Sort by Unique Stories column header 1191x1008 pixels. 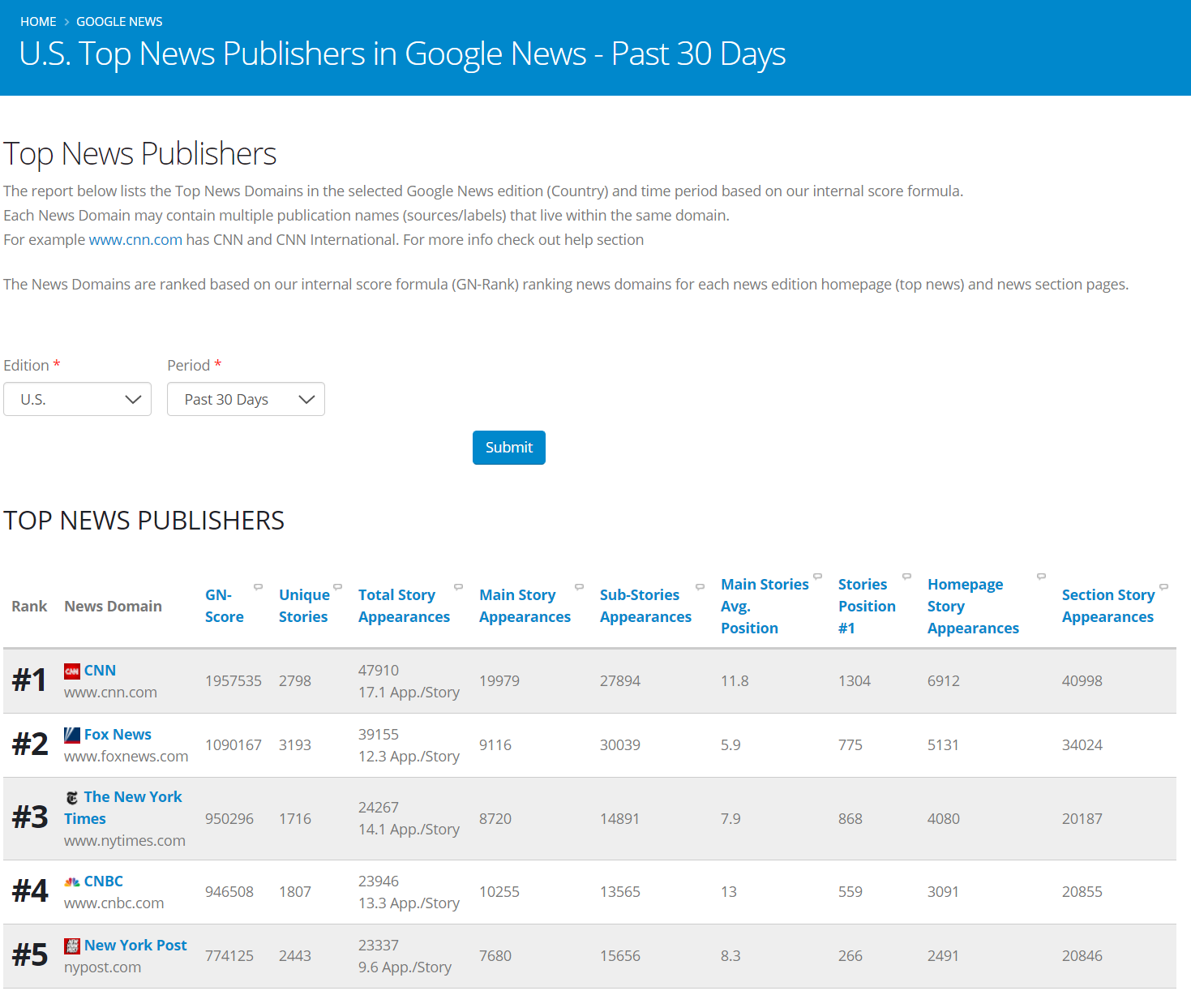pyautogui.click(x=304, y=606)
